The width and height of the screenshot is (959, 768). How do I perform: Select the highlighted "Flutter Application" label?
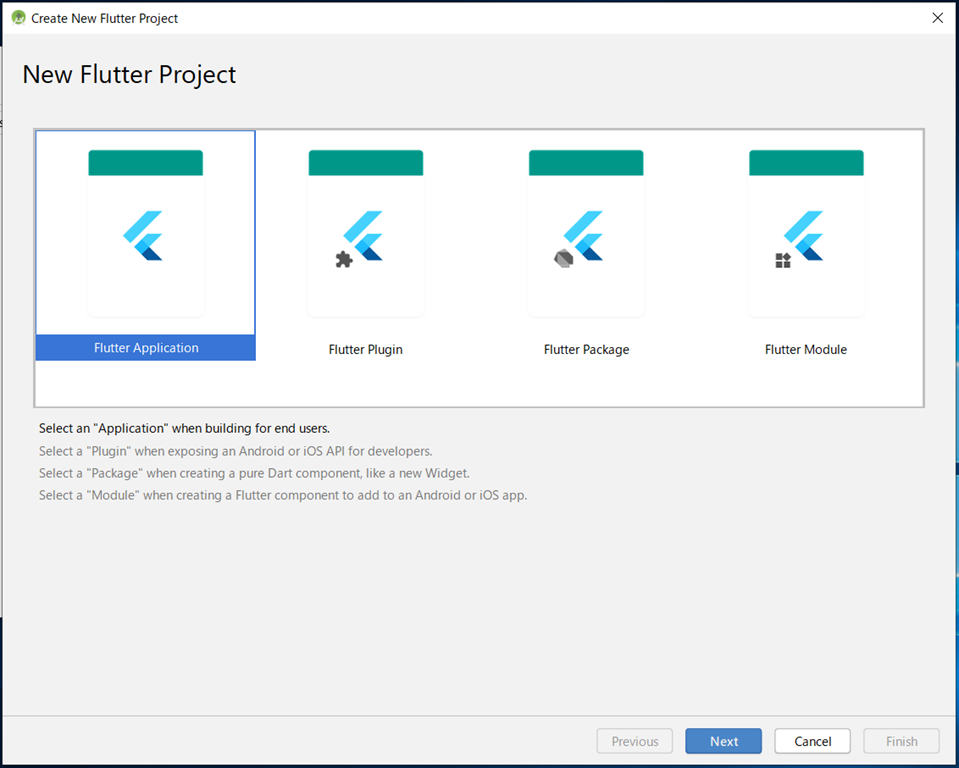click(146, 348)
